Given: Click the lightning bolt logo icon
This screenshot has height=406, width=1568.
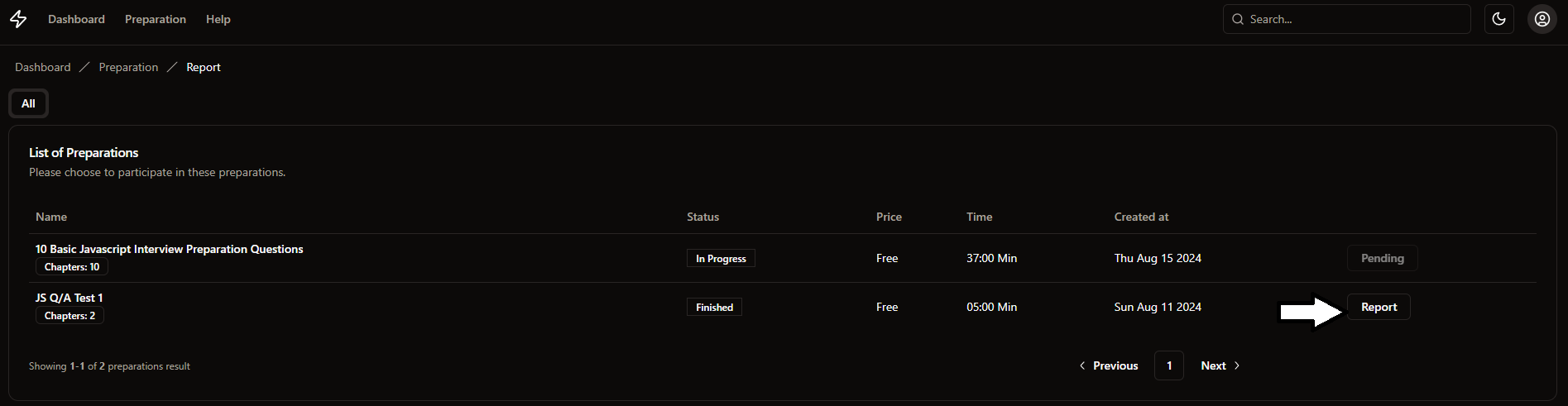Looking at the screenshot, I should (18, 19).
